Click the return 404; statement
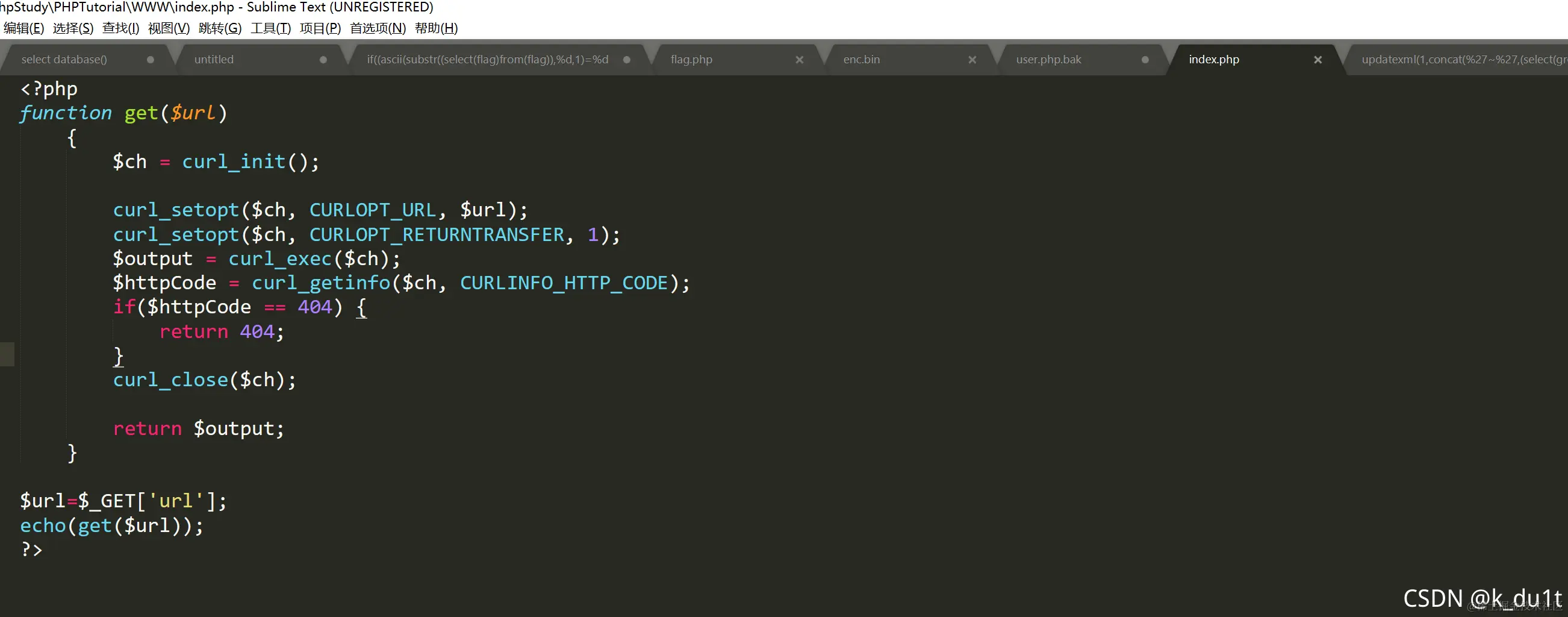Viewport: 1568px width, 617px height. pos(222,331)
